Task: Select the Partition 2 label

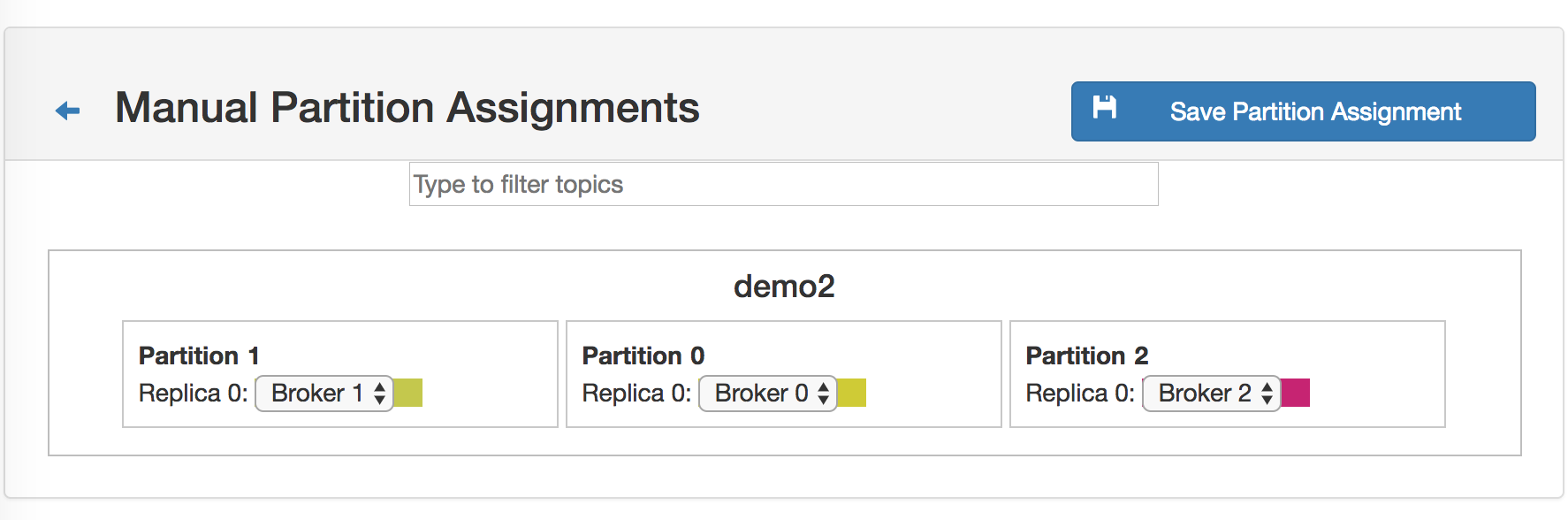Action: point(1086,356)
